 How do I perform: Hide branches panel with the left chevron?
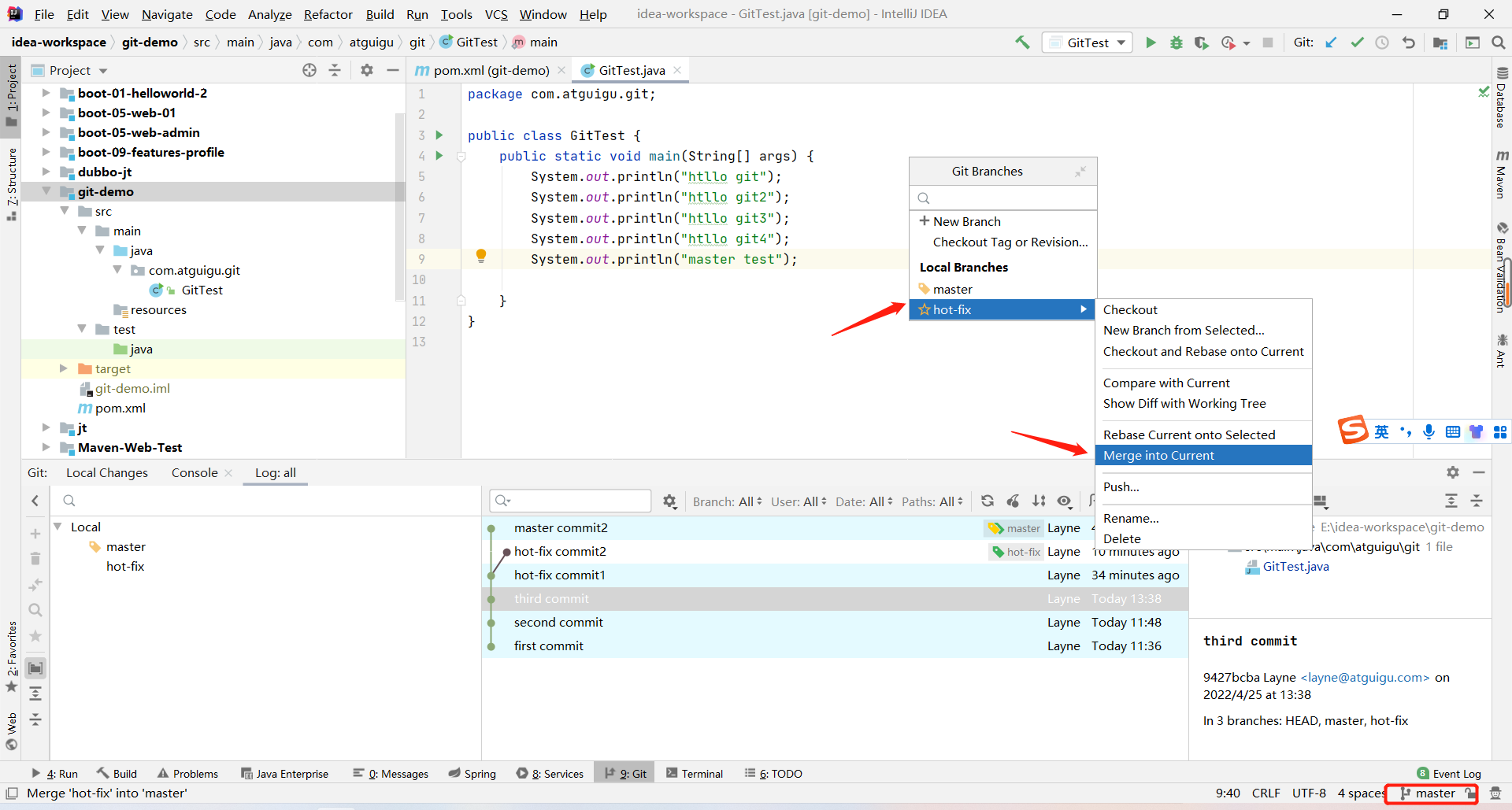coord(35,501)
